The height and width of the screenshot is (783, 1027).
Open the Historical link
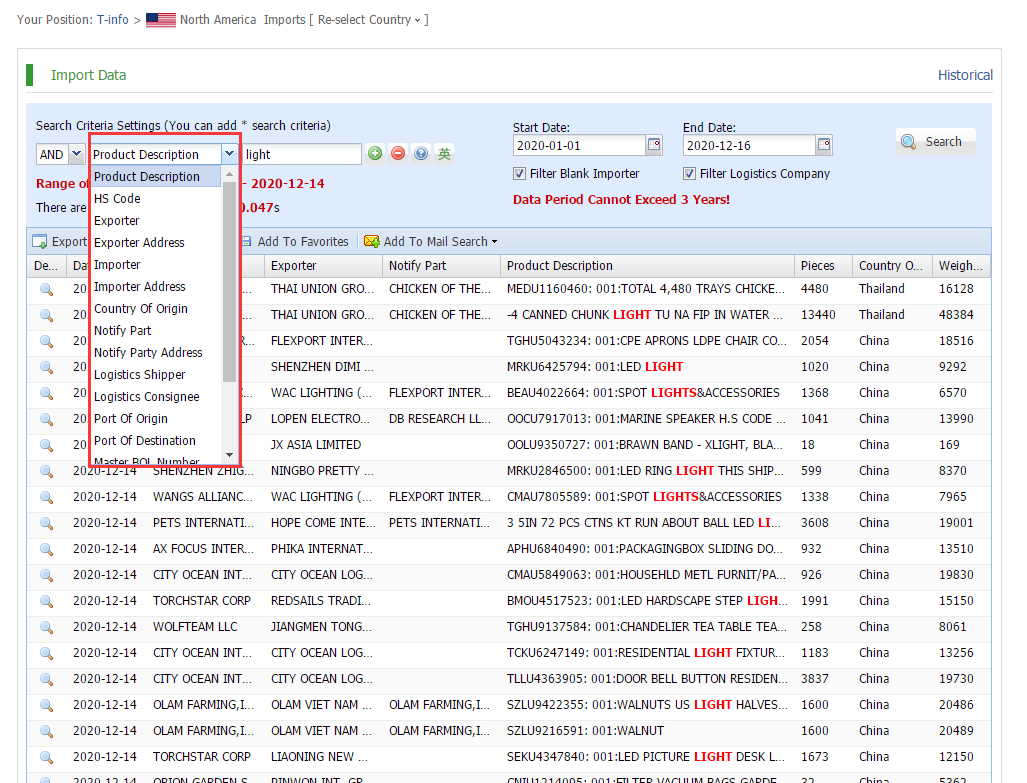pyautogui.click(x=965, y=75)
